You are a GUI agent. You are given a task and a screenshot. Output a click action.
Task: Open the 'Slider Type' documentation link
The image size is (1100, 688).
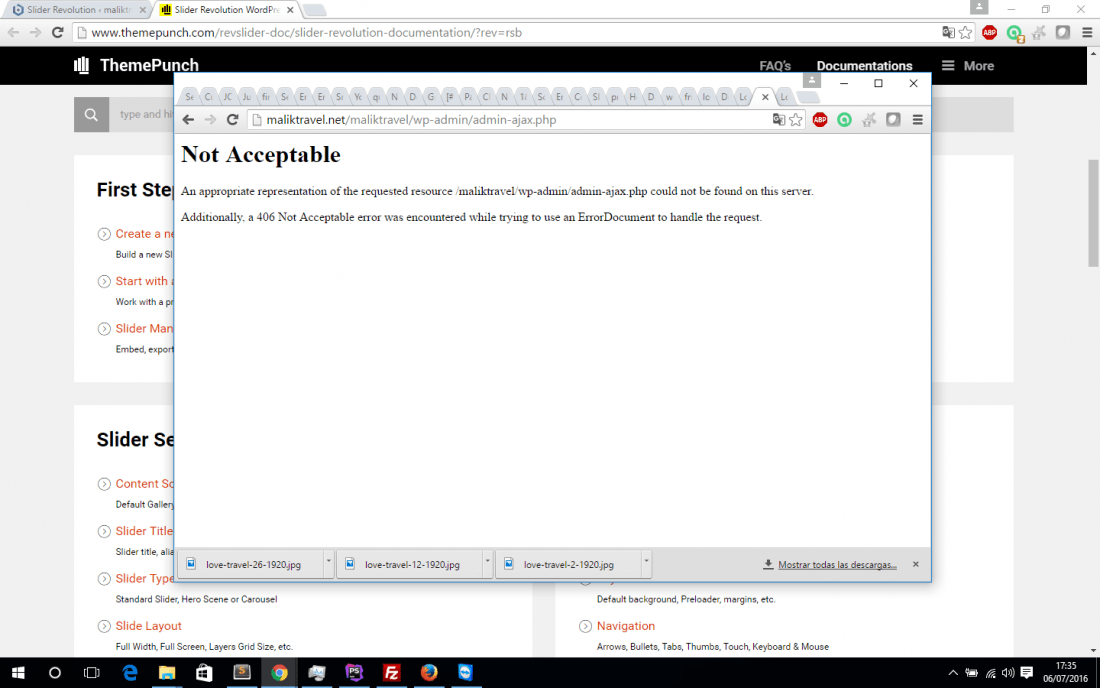click(x=145, y=579)
